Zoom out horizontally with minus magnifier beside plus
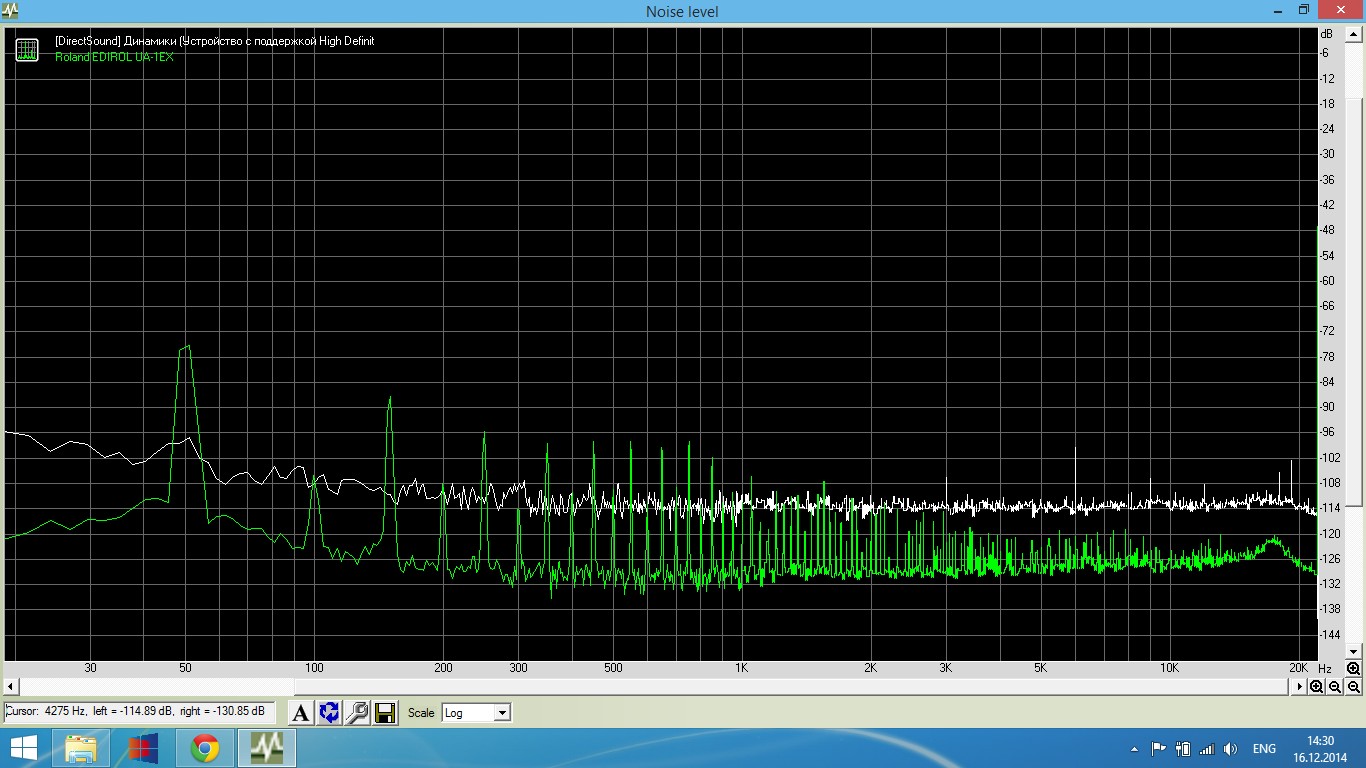This screenshot has width=1366, height=768. point(1335,687)
